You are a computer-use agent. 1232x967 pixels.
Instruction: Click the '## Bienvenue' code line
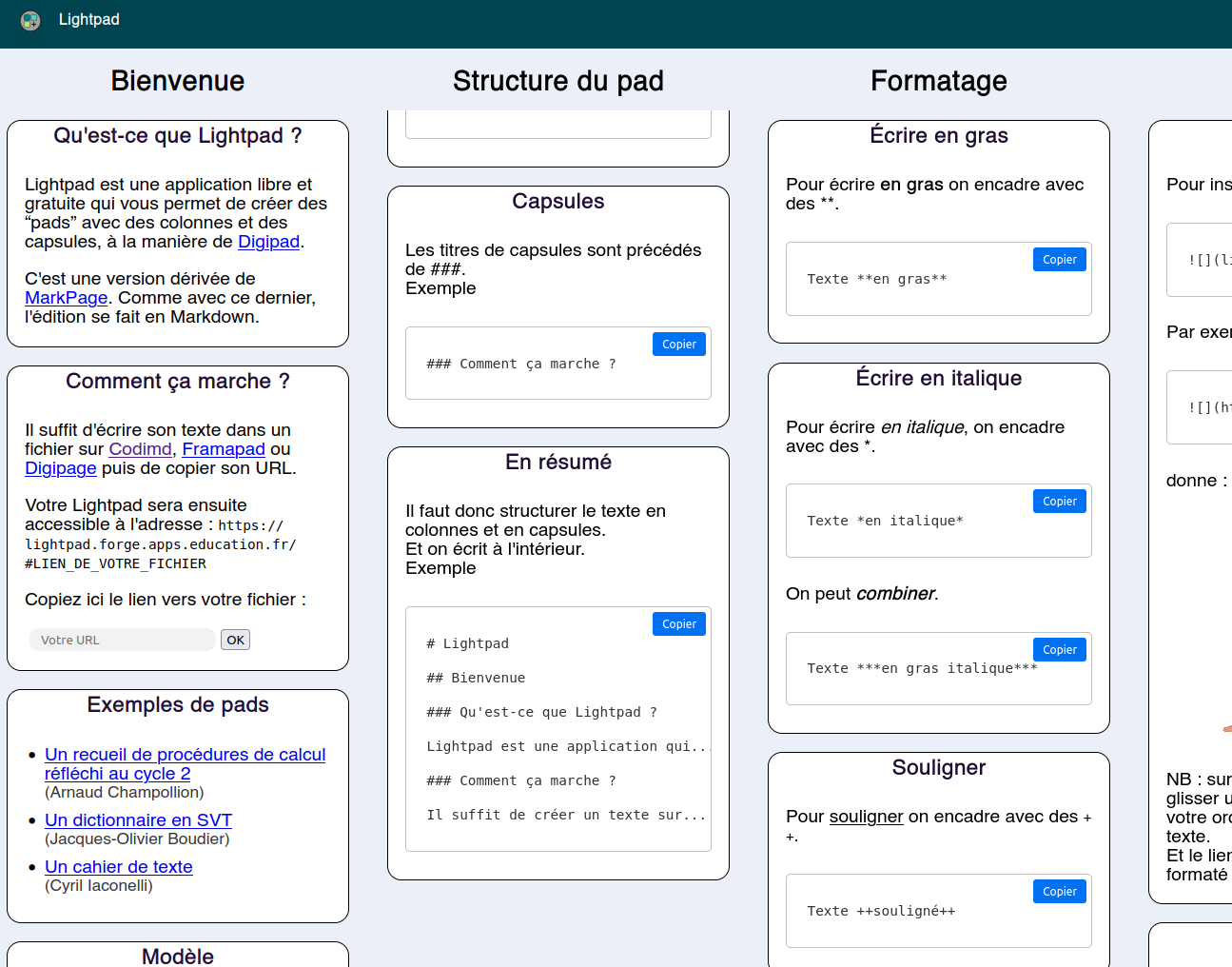(476, 678)
